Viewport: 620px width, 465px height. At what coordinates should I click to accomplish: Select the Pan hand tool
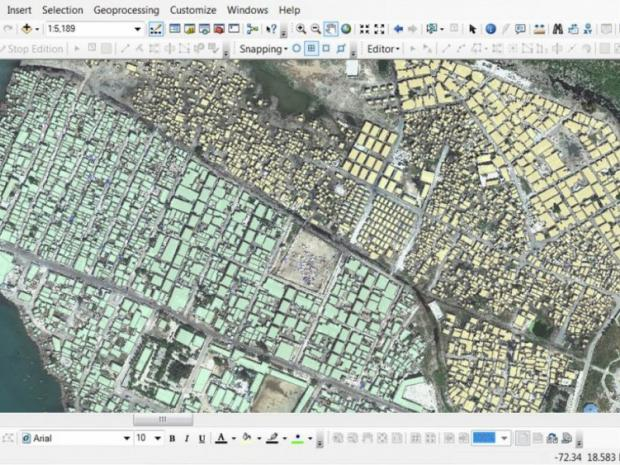pyautogui.click(x=331, y=29)
